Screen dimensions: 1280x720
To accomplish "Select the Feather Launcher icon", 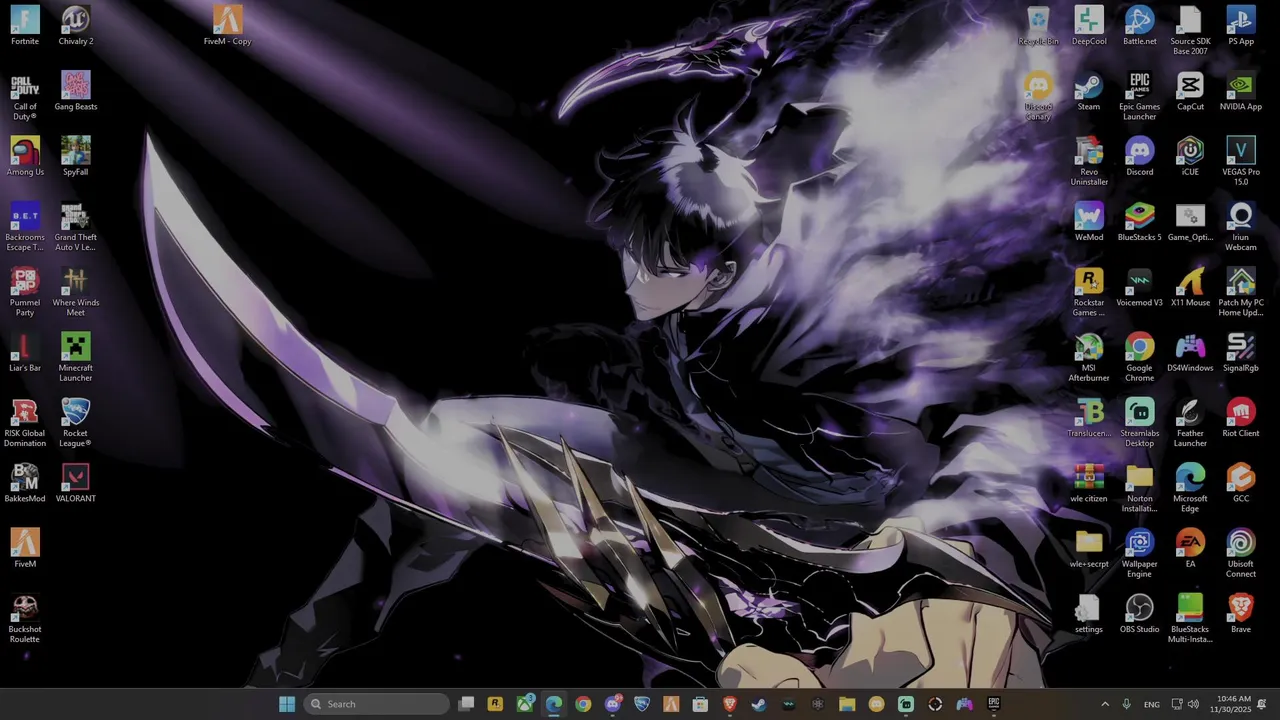I will tap(1190, 424).
